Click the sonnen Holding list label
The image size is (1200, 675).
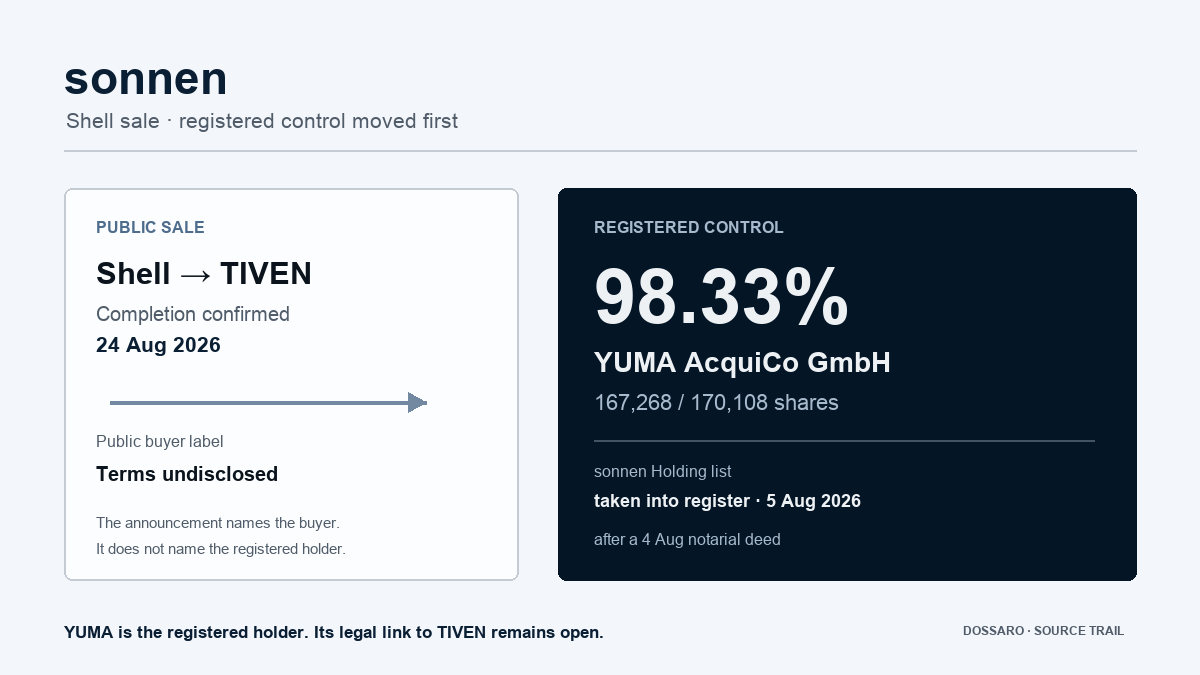click(x=663, y=472)
